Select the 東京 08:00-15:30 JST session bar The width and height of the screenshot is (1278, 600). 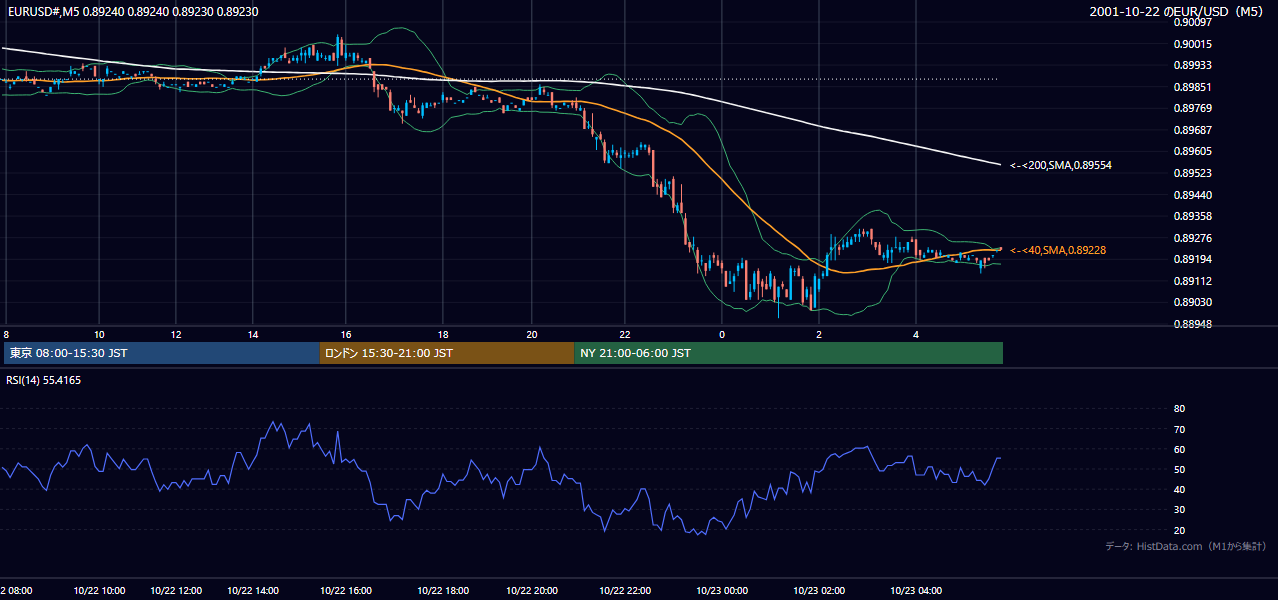click(x=162, y=353)
